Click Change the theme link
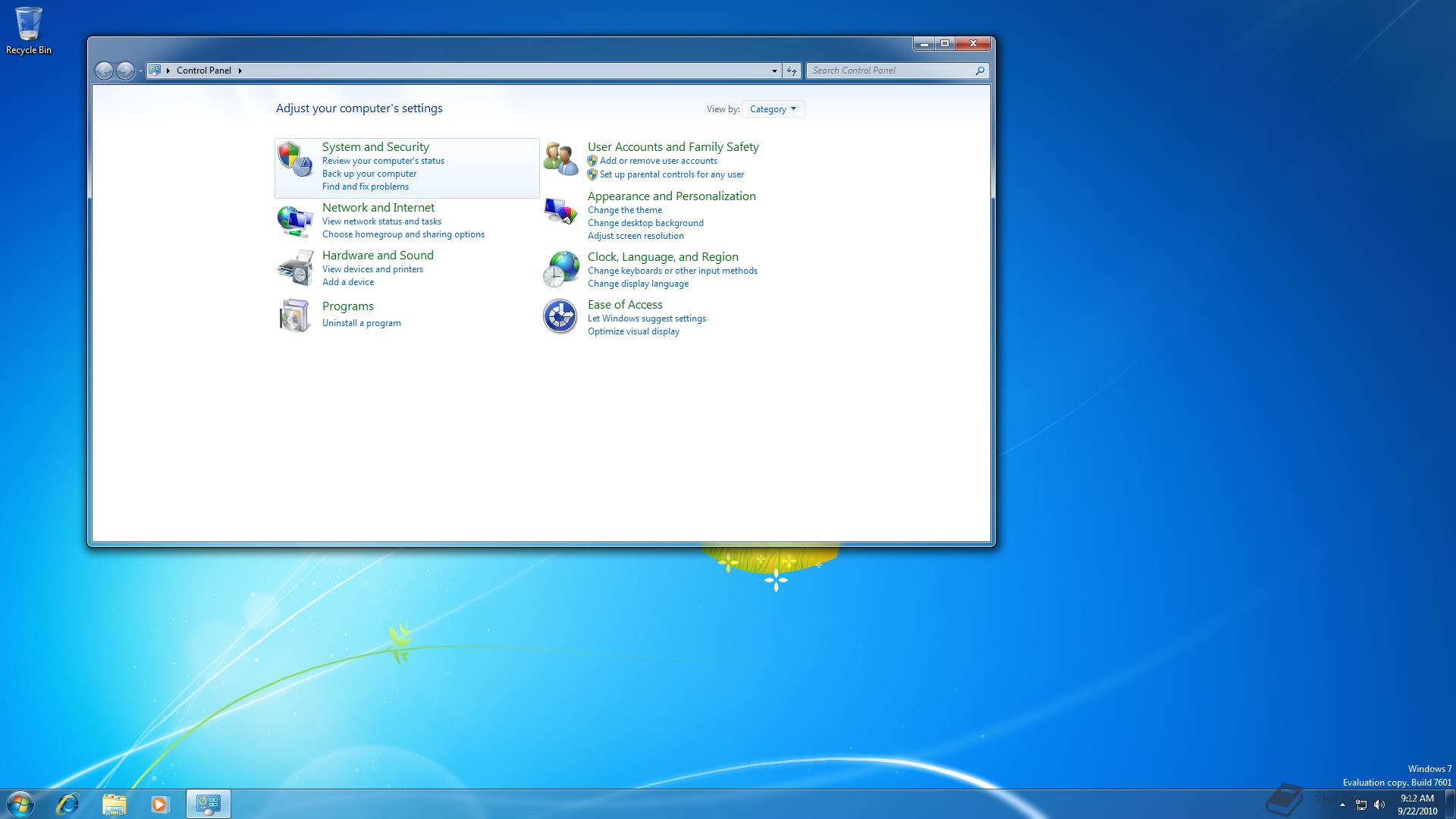 pyautogui.click(x=625, y=210)
